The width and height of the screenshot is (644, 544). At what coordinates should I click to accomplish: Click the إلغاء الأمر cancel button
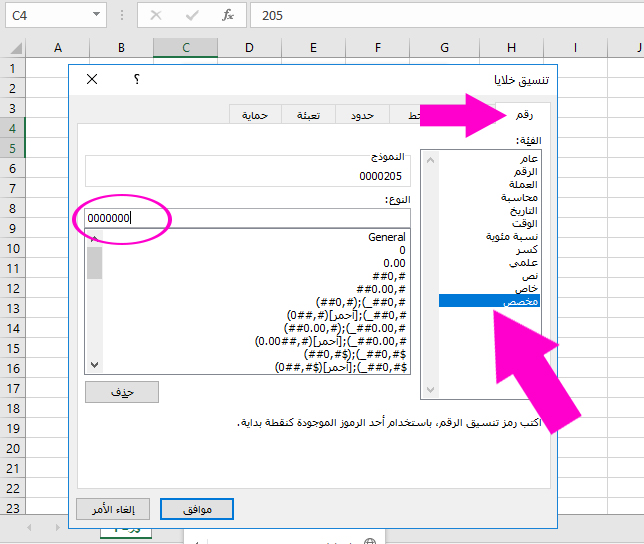(x=113, y=509)
